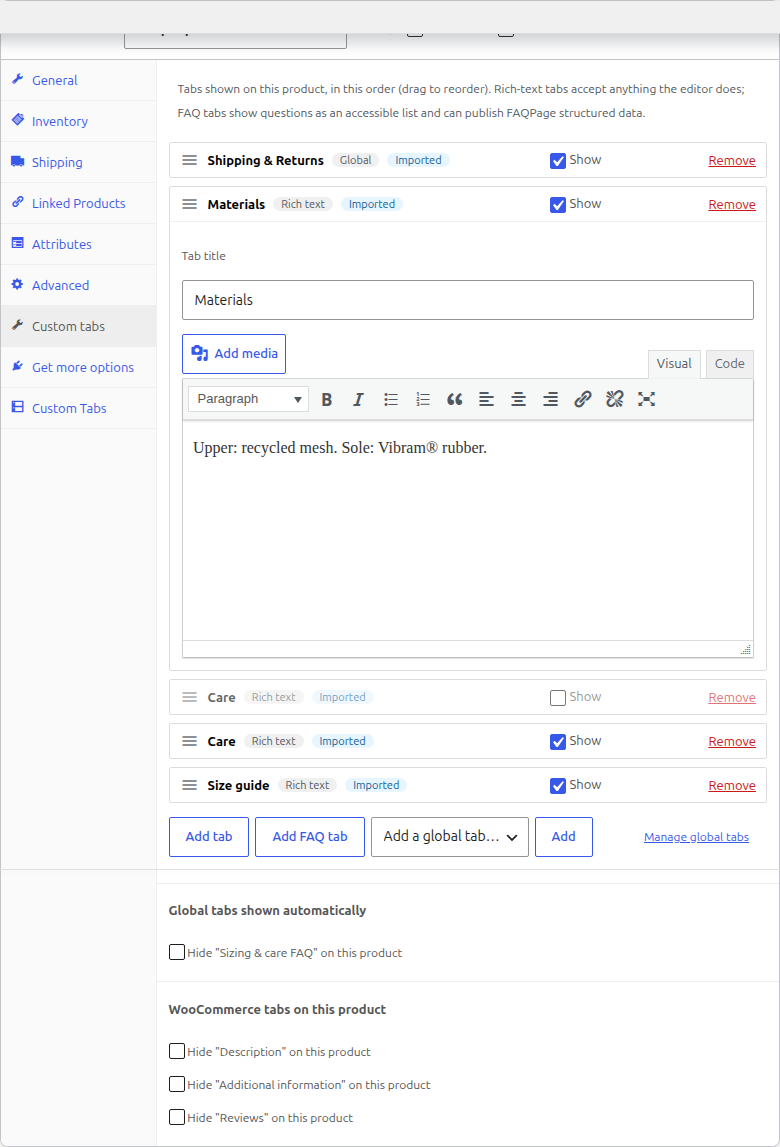Image resolution: width=780 pixels, height=1147 pixels.
Task: Align text right in editor
Action: tap(550, 399)
